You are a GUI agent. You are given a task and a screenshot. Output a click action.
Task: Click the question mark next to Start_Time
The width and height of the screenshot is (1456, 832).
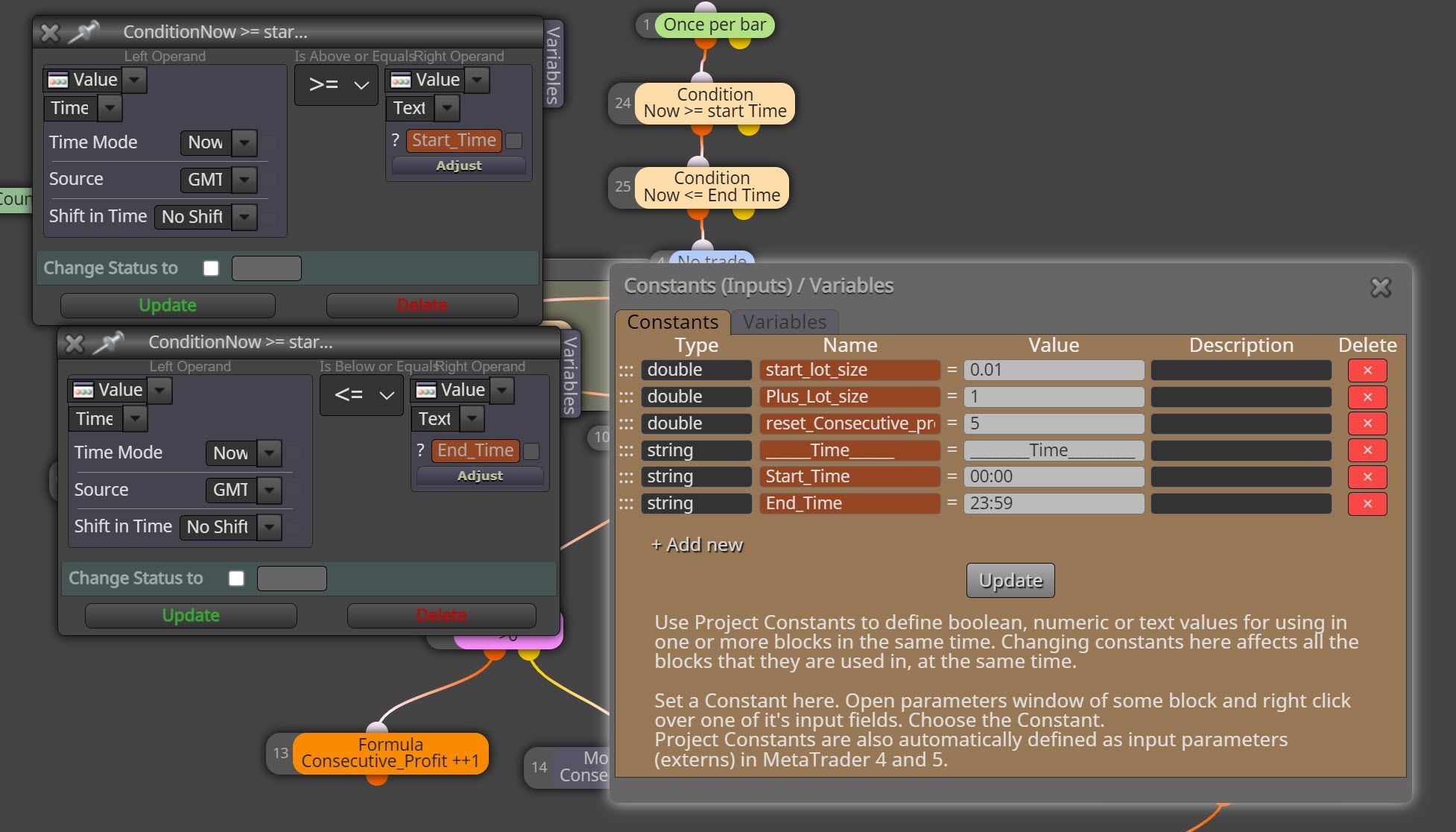[x=396, y=140]
